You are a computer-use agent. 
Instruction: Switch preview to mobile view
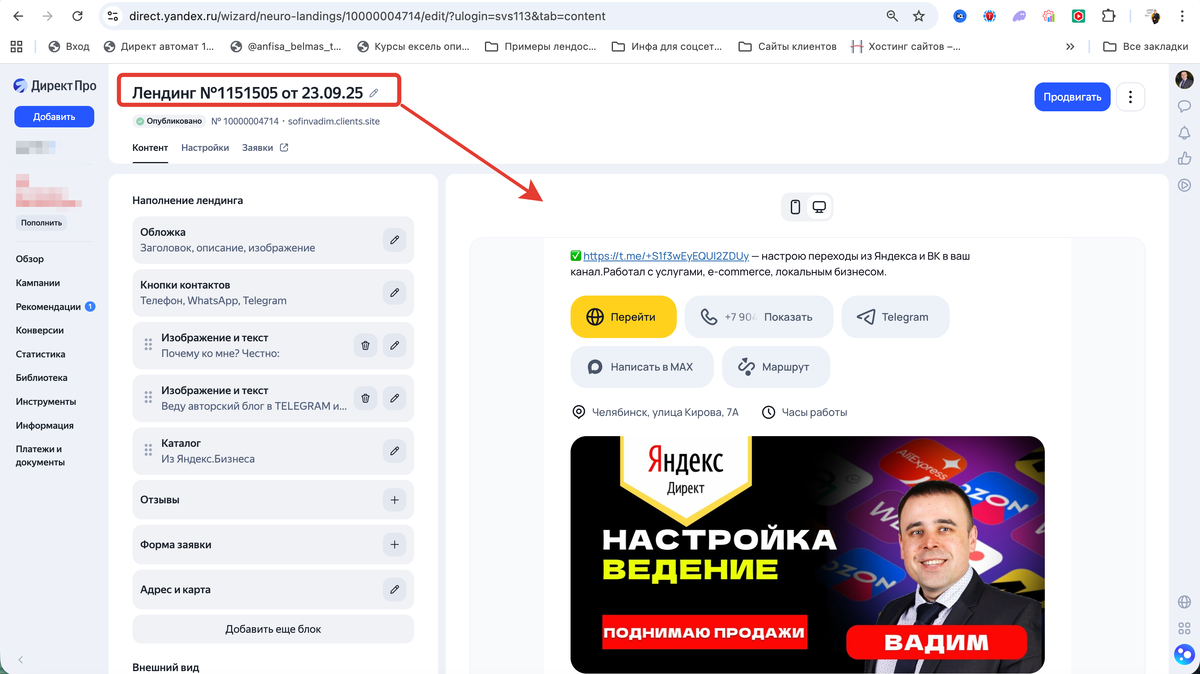[x=796, y=207]
